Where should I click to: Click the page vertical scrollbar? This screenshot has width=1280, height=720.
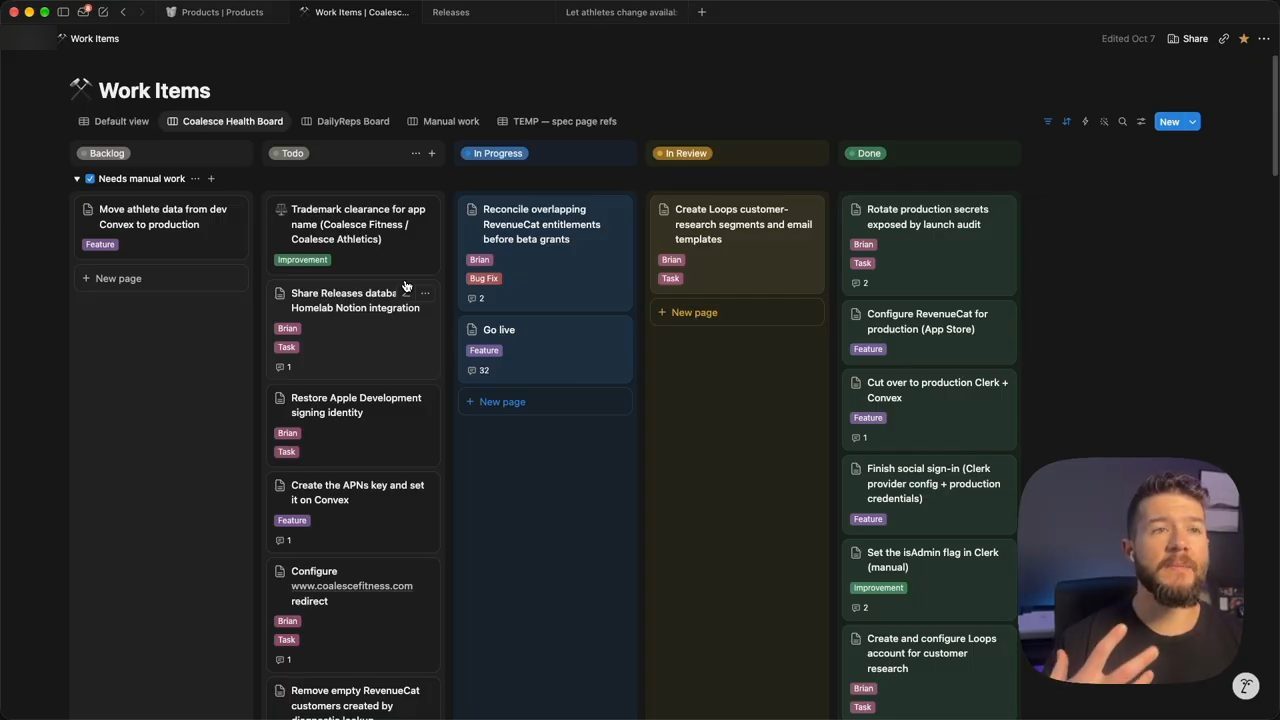(x=1275, y=115)
